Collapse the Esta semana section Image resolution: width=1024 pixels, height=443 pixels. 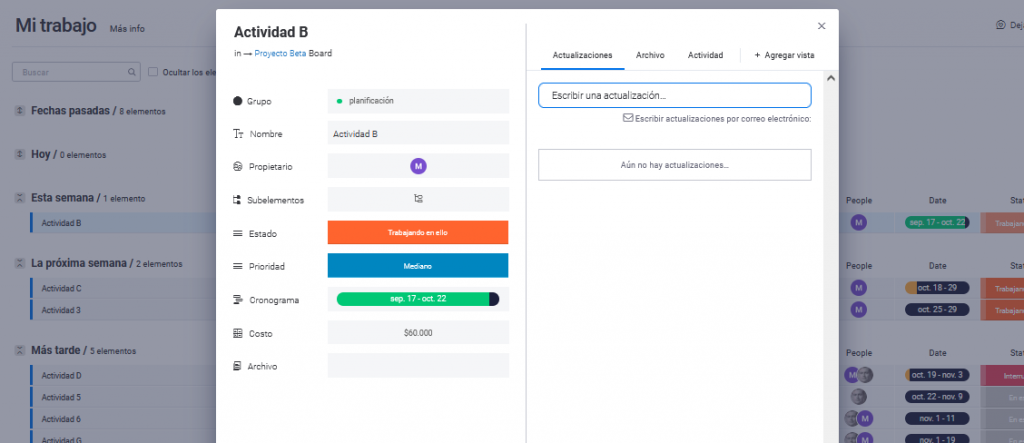[19, 198]
